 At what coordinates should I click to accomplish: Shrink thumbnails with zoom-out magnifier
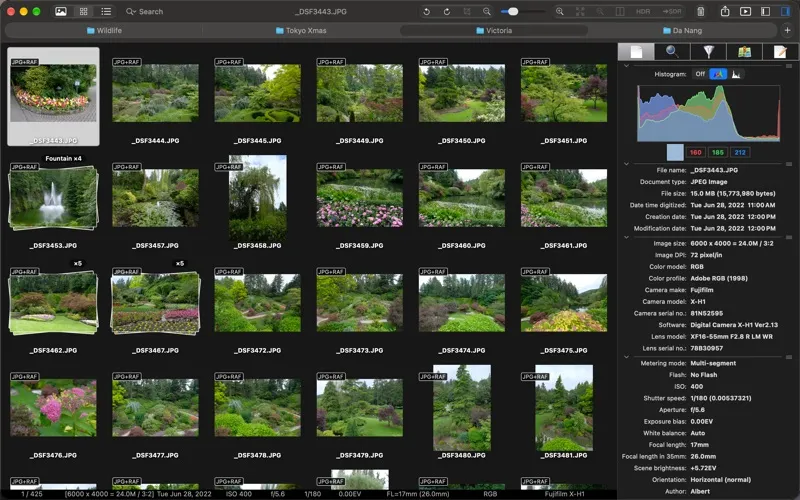coord(487,11)
